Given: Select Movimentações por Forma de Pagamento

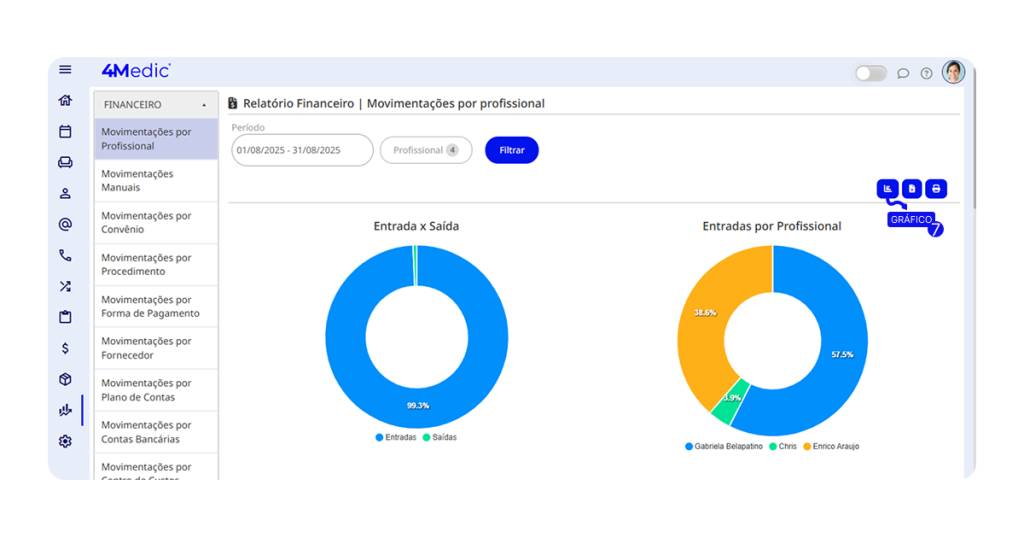Looking at the screenshot, I should pos(150,306).
